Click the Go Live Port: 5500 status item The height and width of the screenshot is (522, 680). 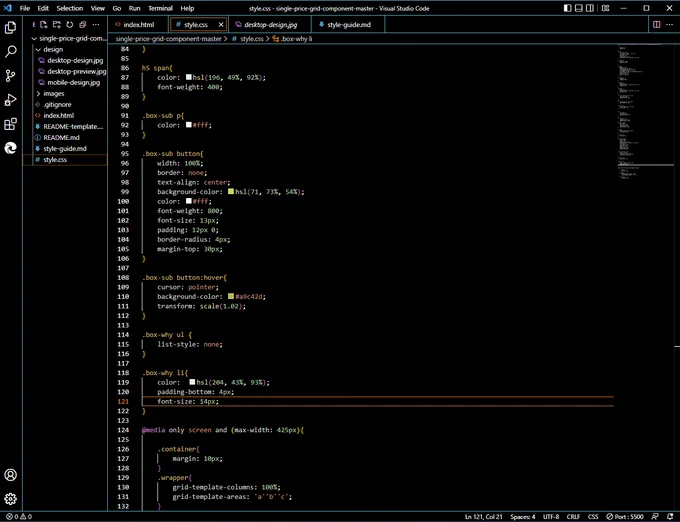[625, 517]
